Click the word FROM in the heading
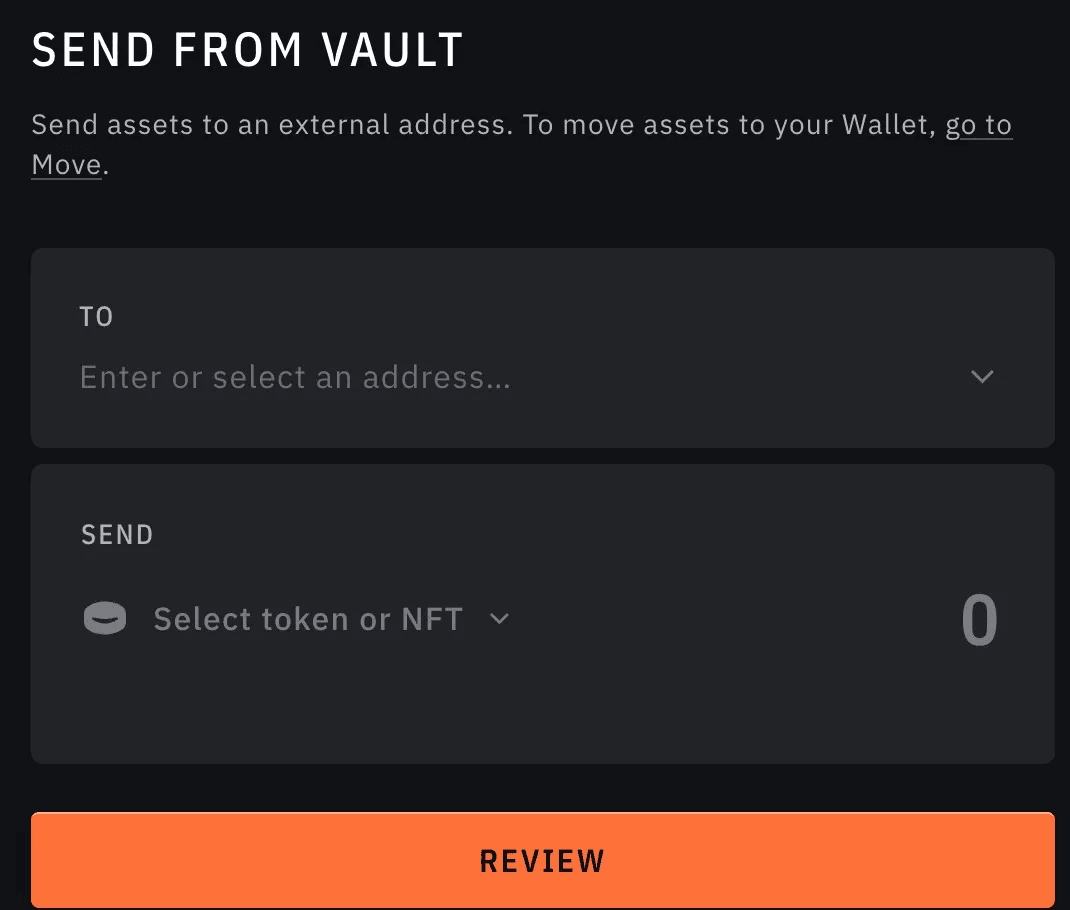 coord(237,50)
